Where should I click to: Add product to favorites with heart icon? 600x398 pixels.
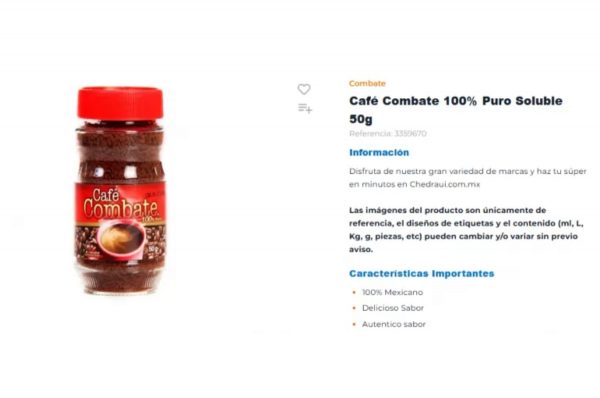(x=304, y=89)
